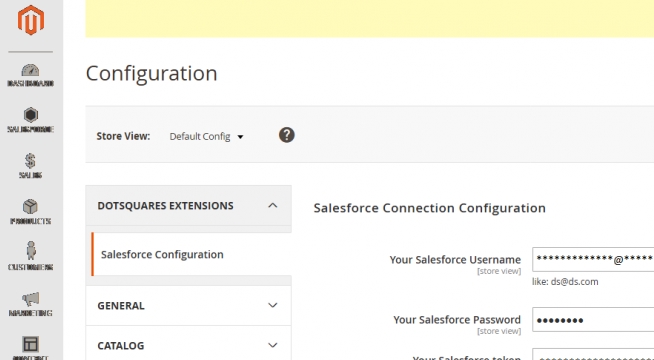Click the Magento logo icon
Screen dimensions: 654x360
point(31,20)
